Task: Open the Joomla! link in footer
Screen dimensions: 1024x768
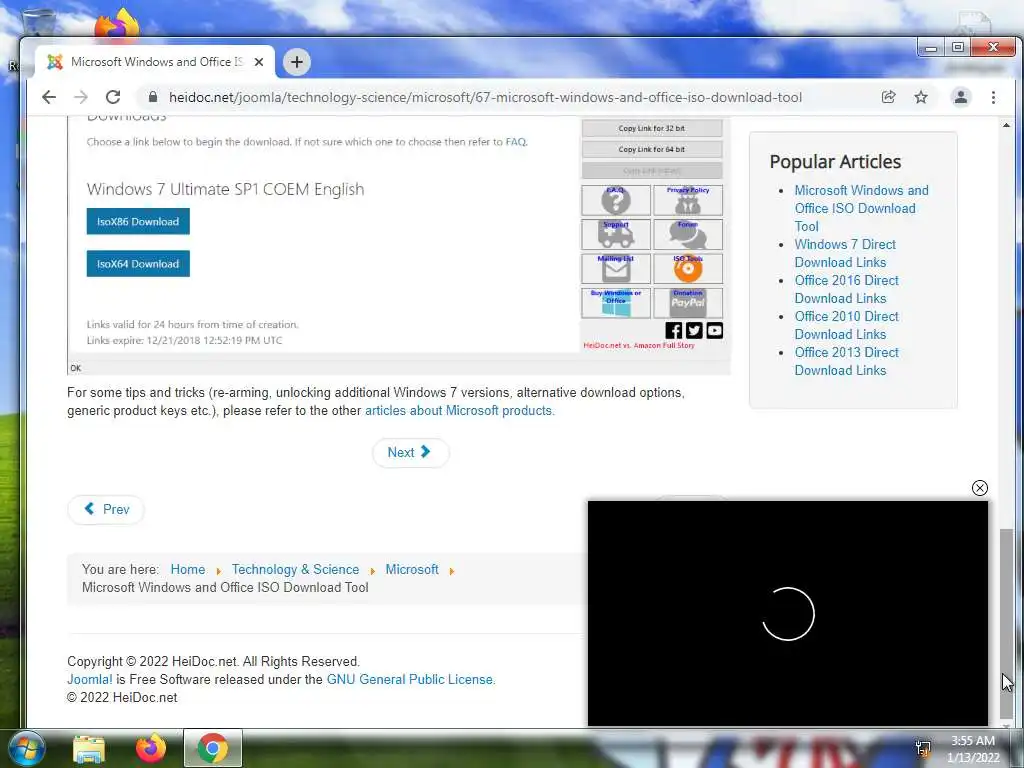Action: point(89,680)
